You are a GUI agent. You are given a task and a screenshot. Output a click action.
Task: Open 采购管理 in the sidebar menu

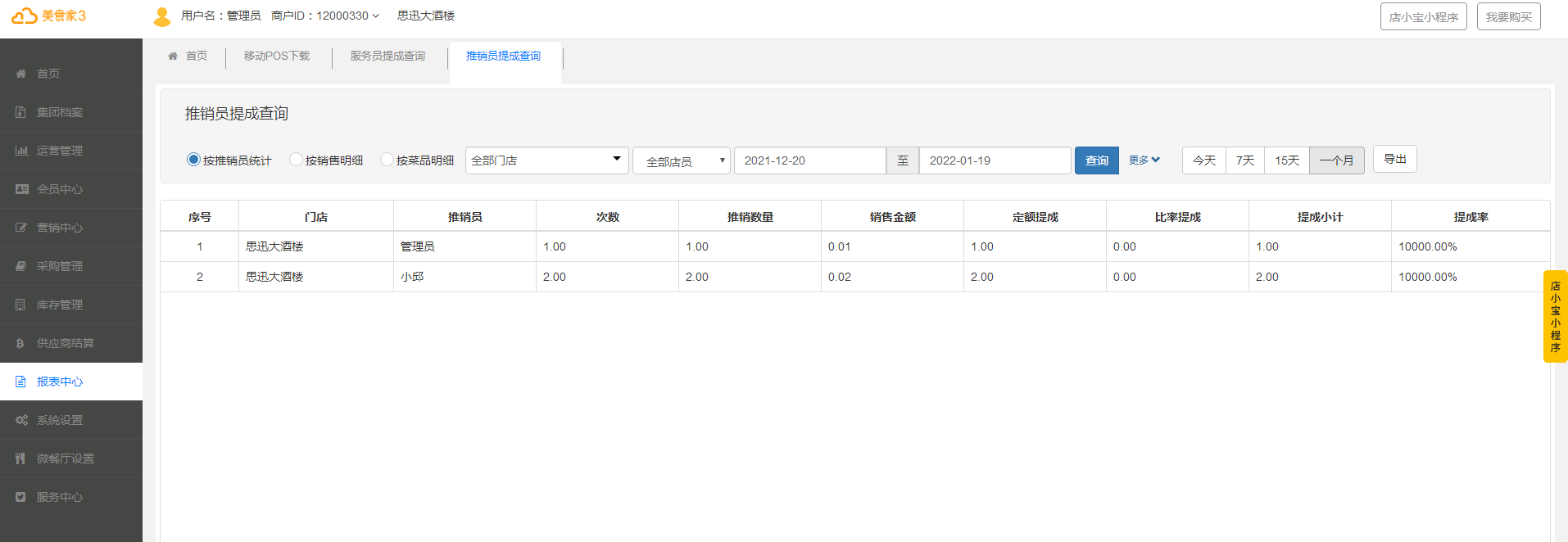pyautogui.click(x=71, y=266)
